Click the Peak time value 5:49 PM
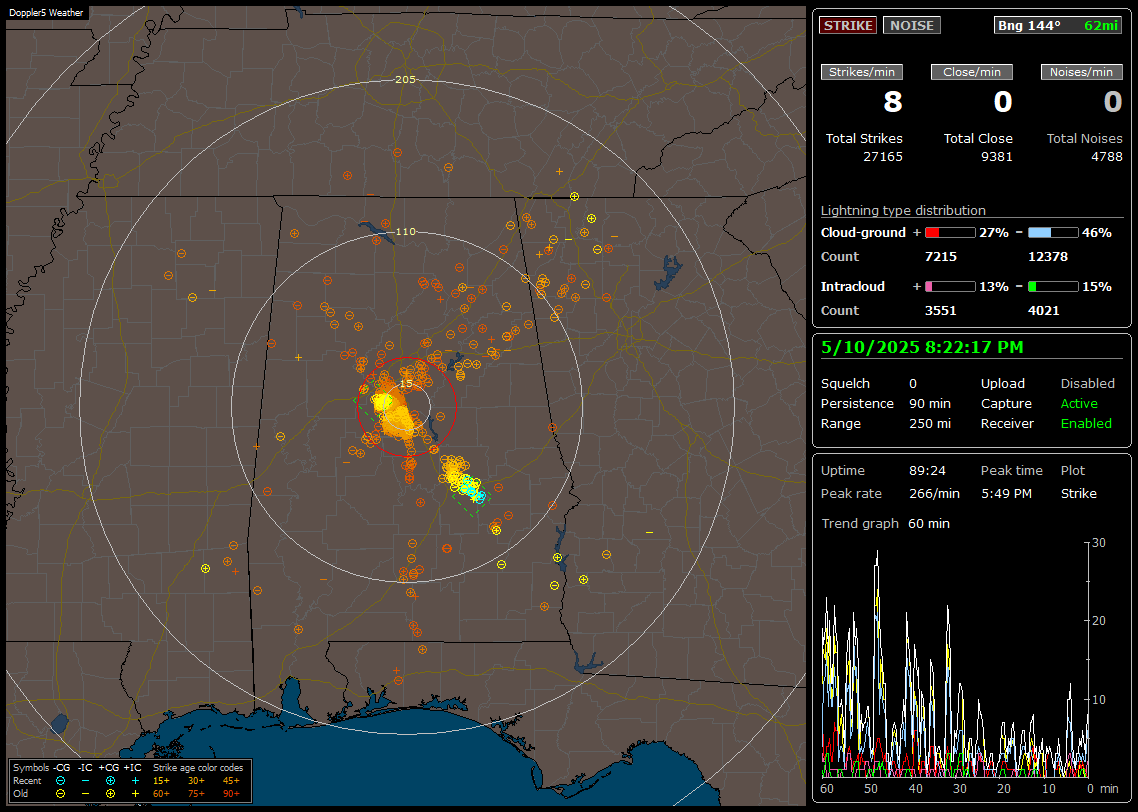This screenshot has width=1138, height=812. click(x=1006, y=494)
